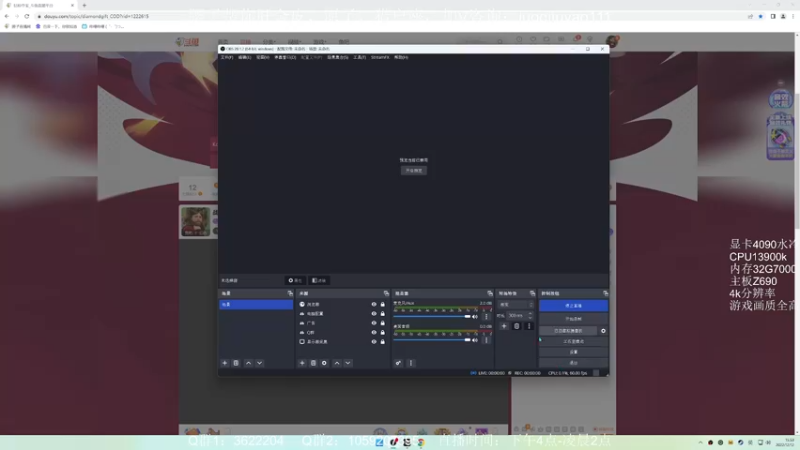Viewport: 800px width, 450px height.
Task: Click the Start Recording button
Action: point(573,319)
